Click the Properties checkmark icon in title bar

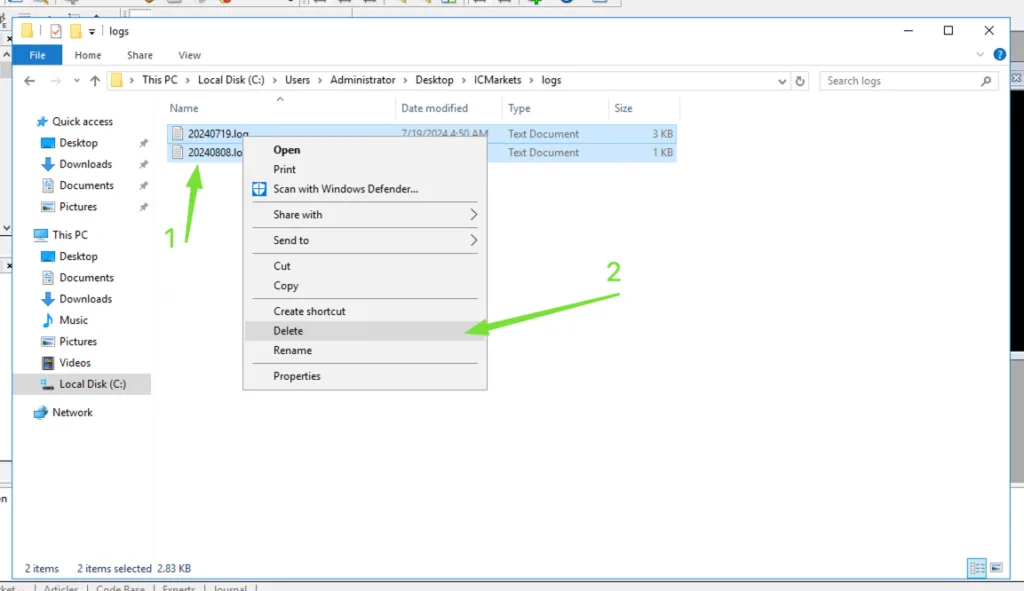(x=56, y=31)
